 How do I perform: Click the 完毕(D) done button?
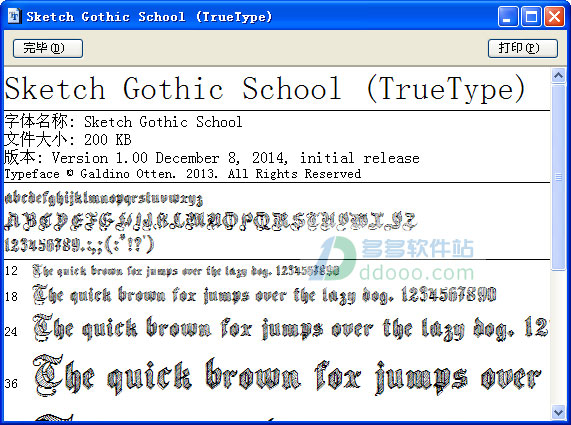tap(48, 48)
